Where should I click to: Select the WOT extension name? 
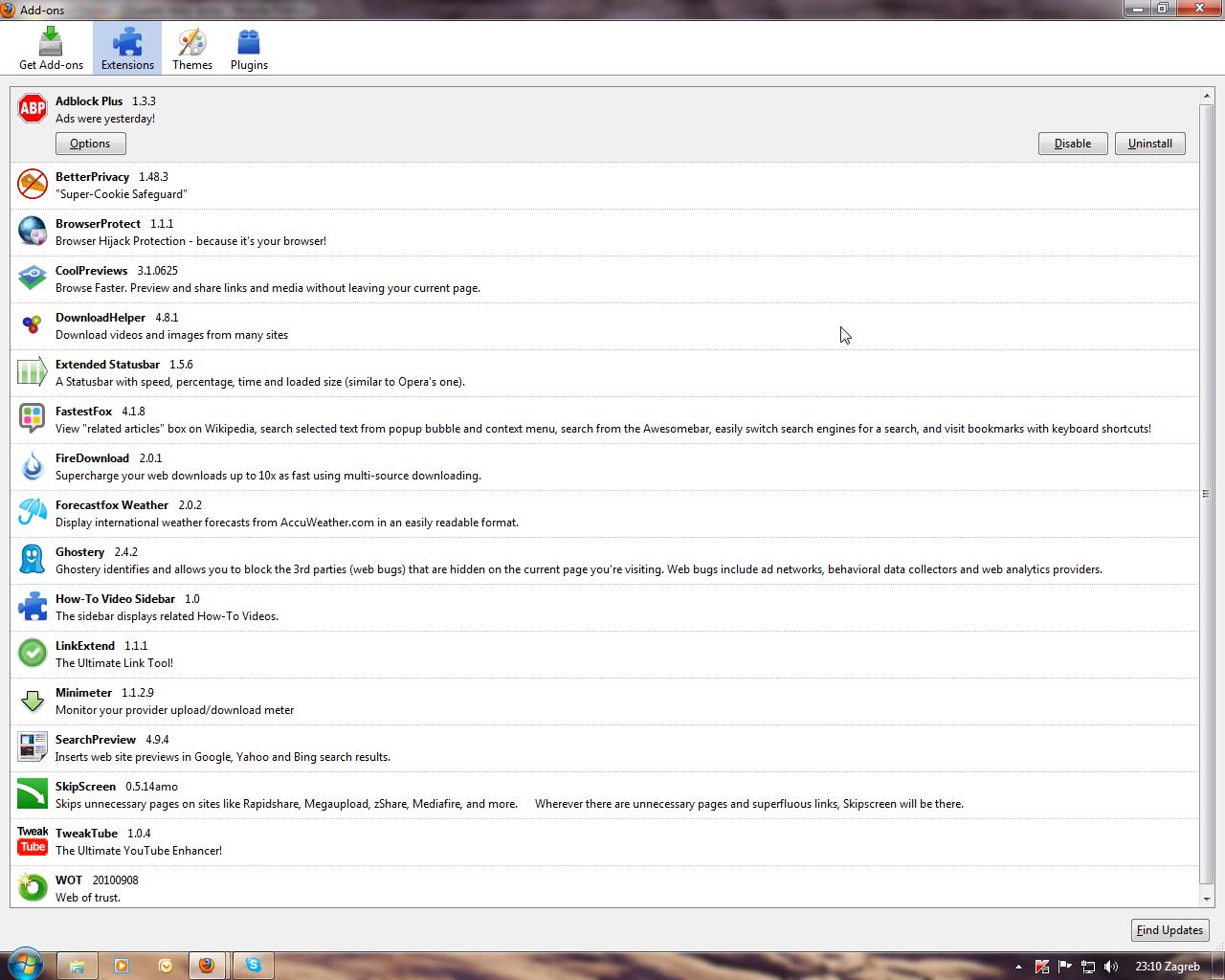click(x=69, y=880)
